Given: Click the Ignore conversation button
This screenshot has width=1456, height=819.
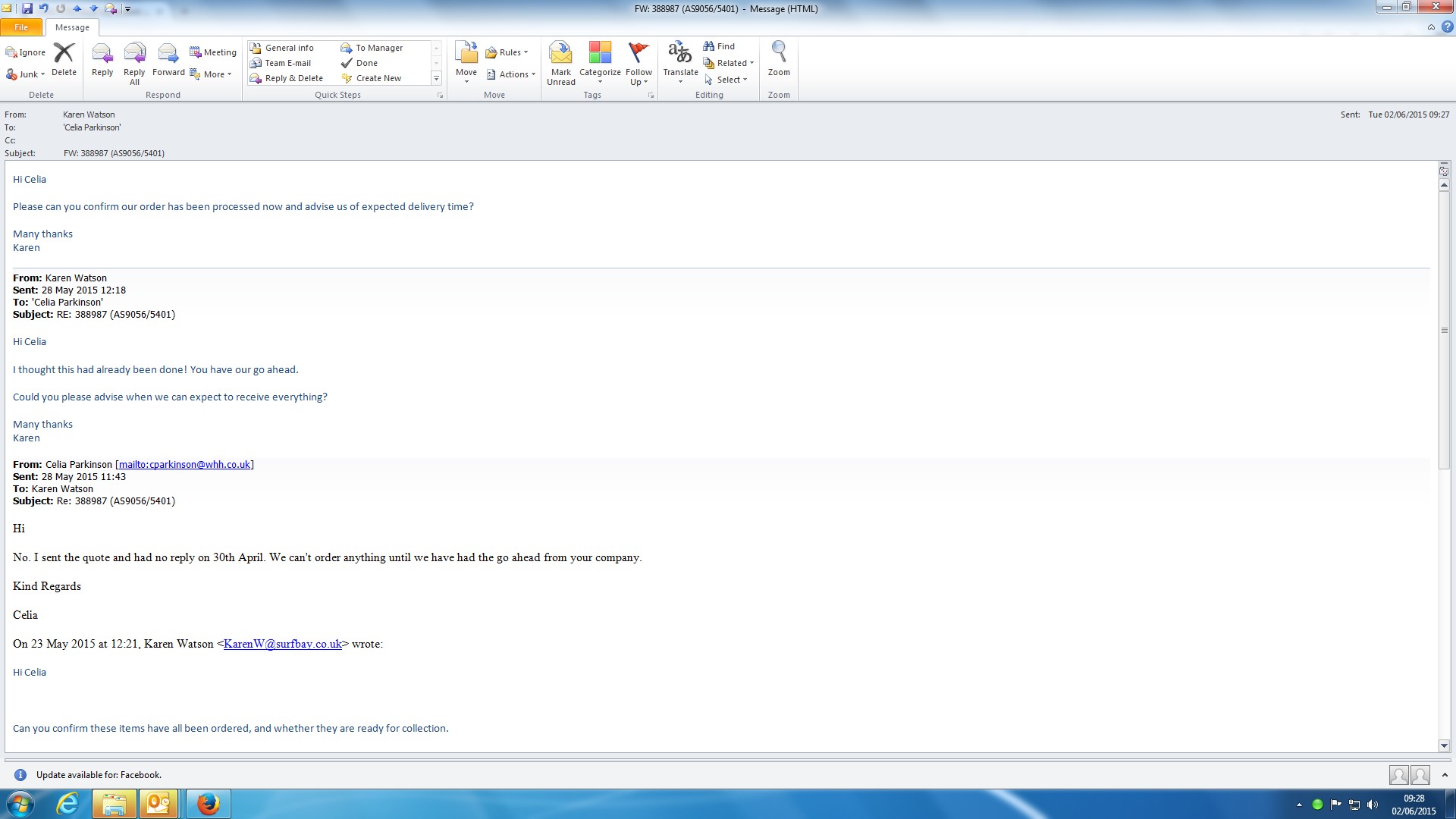Looking at the screenshot, I should (26, 52).
